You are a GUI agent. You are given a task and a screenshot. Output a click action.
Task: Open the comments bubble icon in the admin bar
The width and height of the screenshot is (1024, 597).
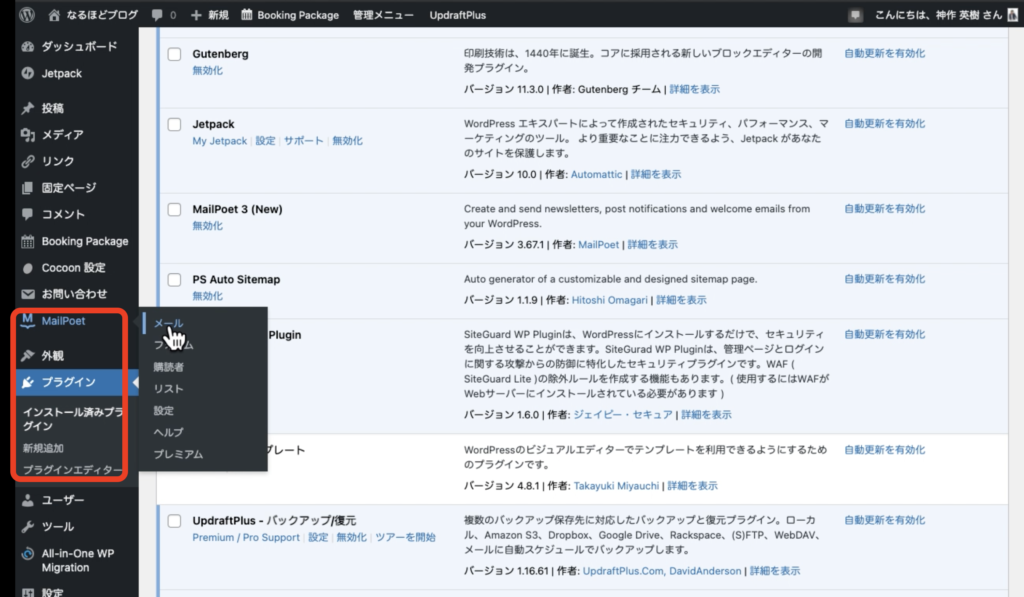tap(157, 14)
